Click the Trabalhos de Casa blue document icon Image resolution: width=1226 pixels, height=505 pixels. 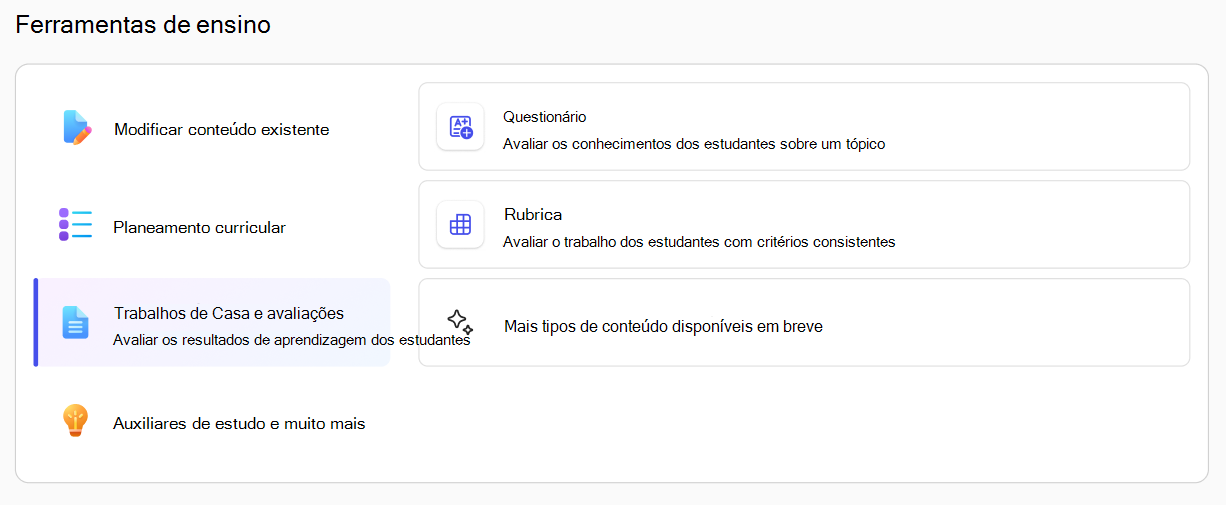coord(75,322)
